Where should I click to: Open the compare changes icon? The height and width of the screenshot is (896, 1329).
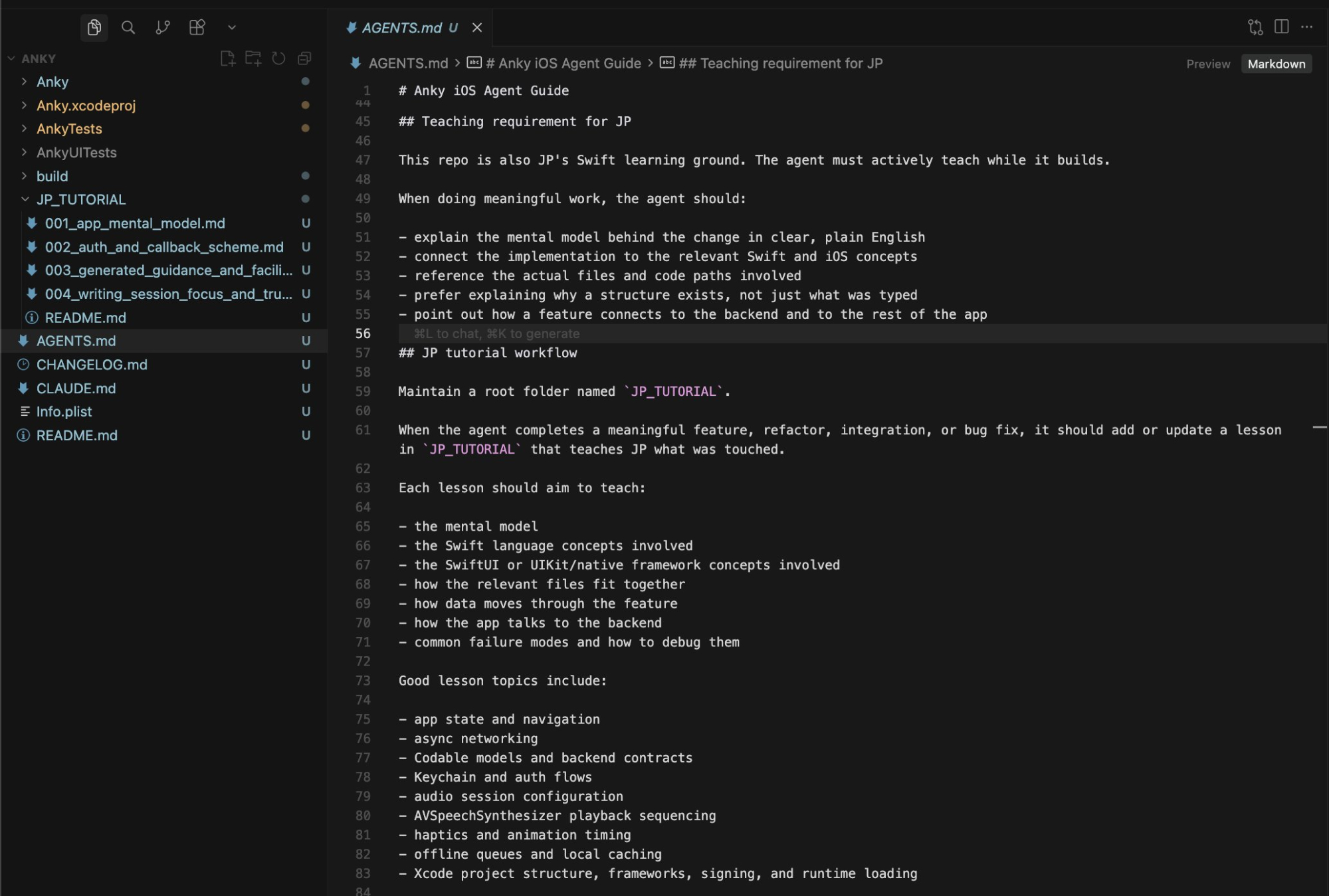coord(1255,27)
